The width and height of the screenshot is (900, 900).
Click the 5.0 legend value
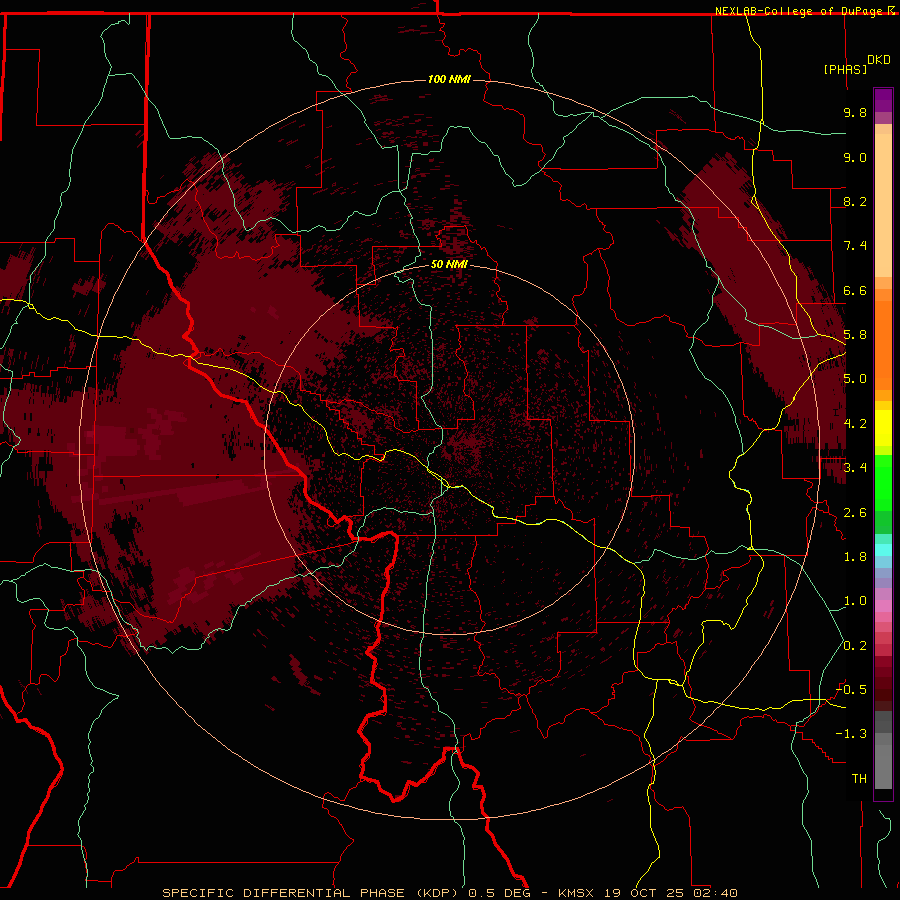(x=855, y=379)
